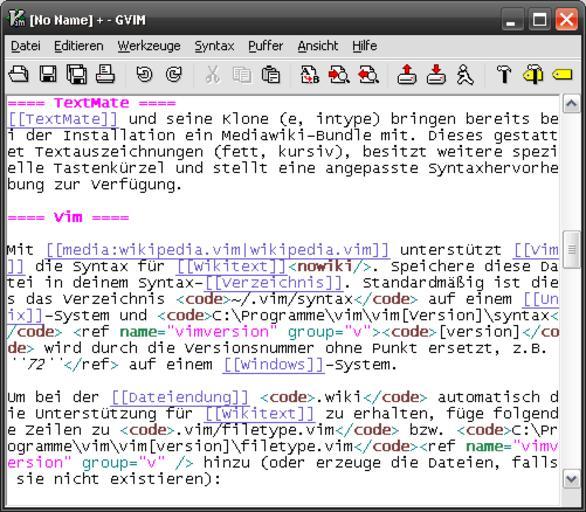Screen dimensions: 586x512
Task: Click the word 'Textauszeichnungen' in text
Action: pos(119,152)
